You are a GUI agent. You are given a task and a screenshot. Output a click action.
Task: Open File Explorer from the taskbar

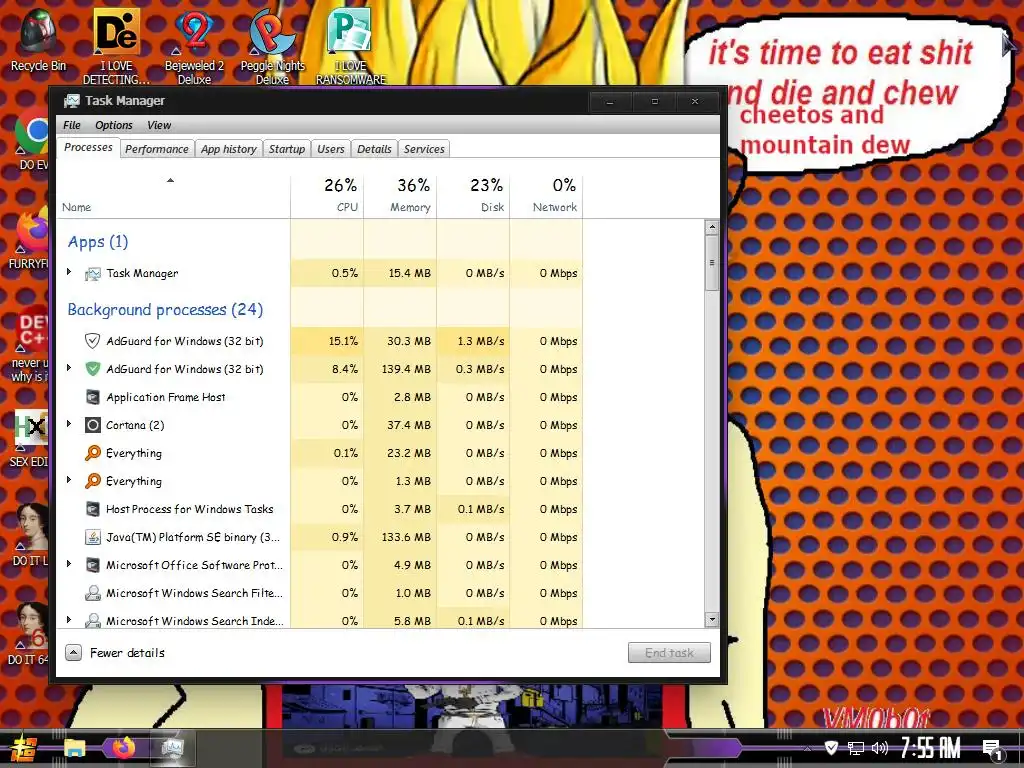click(74, 748)
